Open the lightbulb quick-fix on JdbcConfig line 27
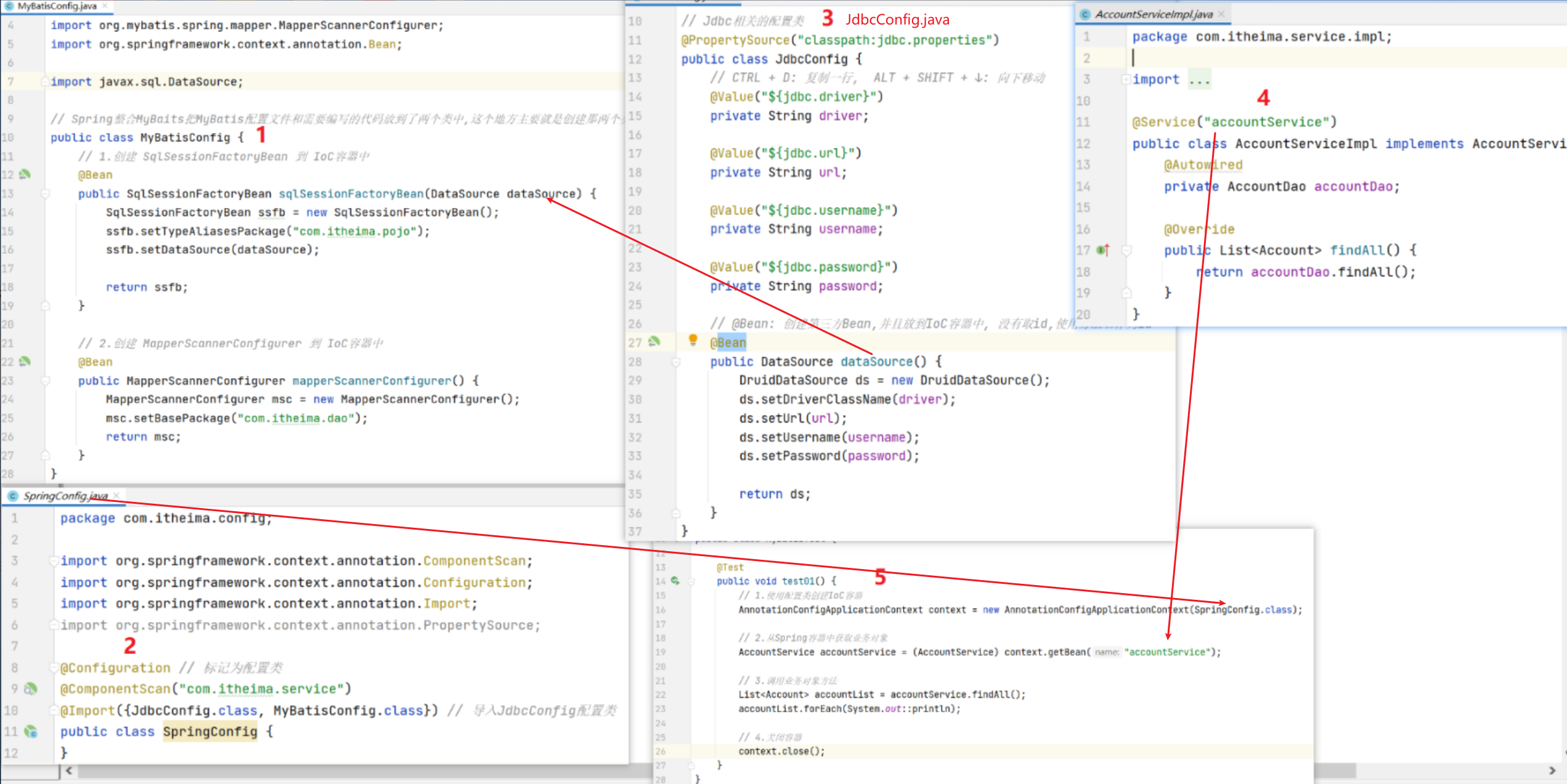 pos(693,339)
